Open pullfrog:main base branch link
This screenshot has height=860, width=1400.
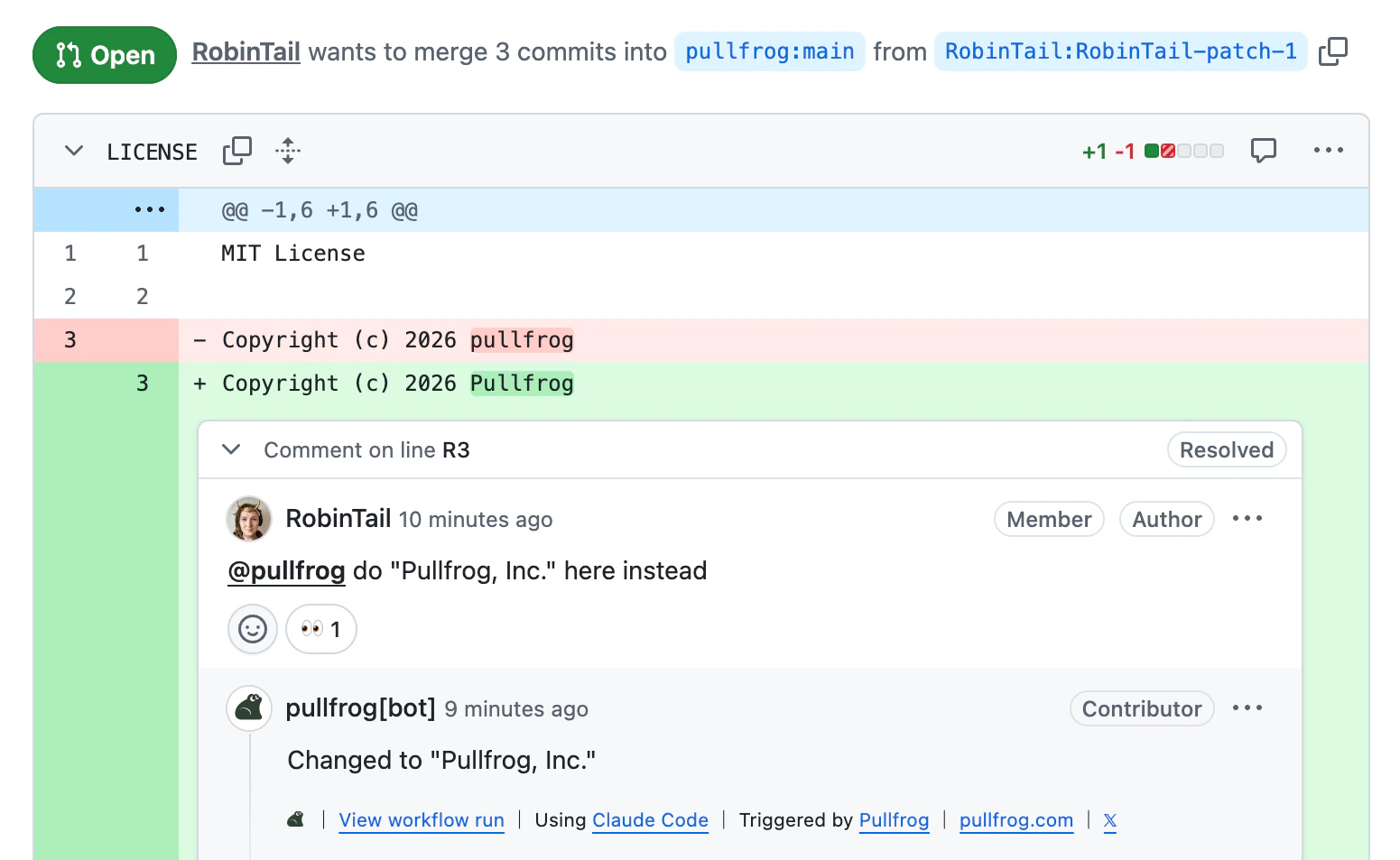point(770,51)
